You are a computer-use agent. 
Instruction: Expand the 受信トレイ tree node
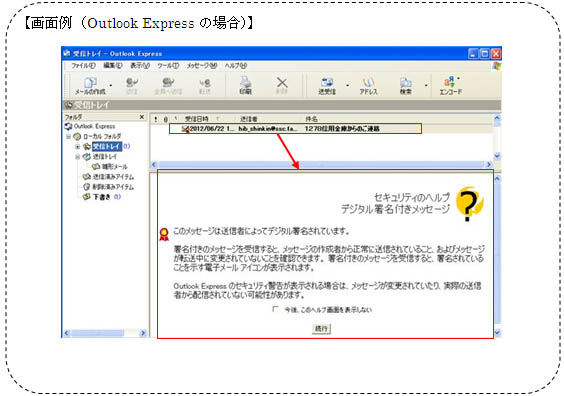pyautogui.click(x=77, y=147)
